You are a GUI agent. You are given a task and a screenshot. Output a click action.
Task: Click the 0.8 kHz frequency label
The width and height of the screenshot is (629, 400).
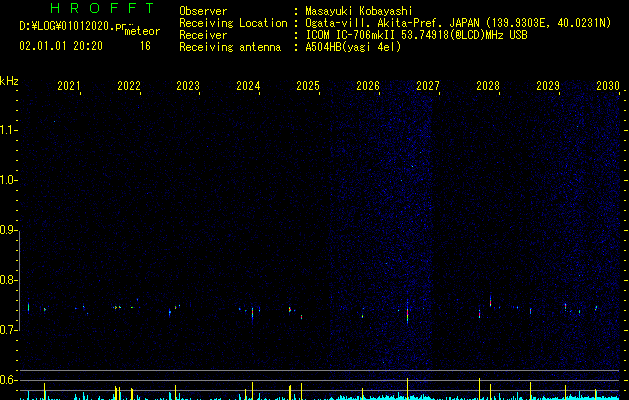(7, 280)
